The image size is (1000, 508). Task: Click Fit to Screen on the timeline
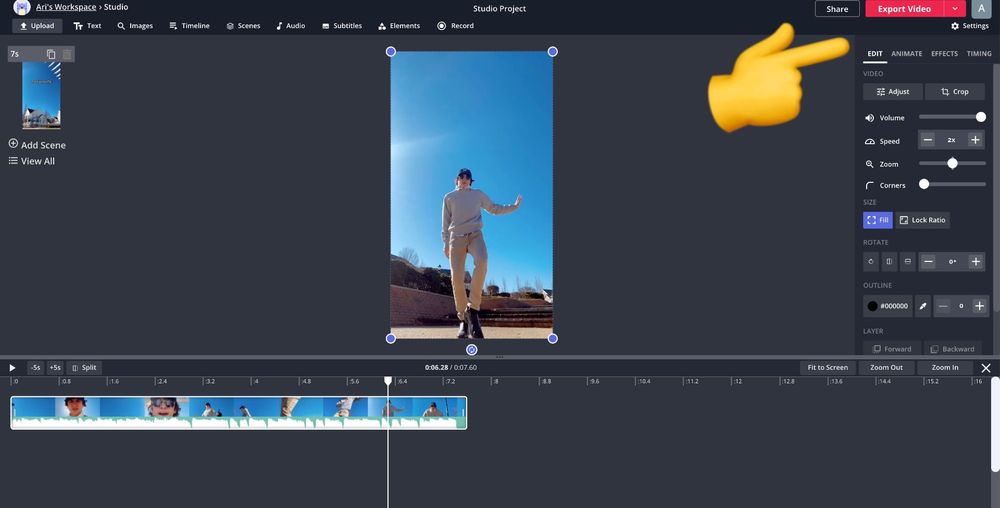point(827,368)
